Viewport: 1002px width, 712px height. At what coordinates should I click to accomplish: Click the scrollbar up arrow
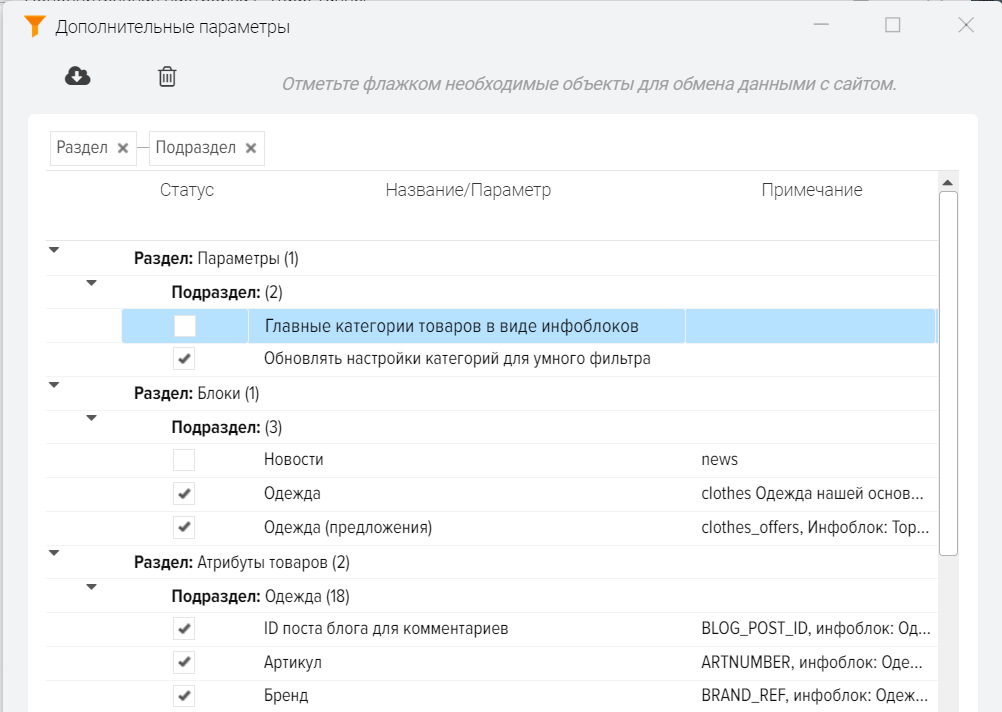(x=948, y=182)
